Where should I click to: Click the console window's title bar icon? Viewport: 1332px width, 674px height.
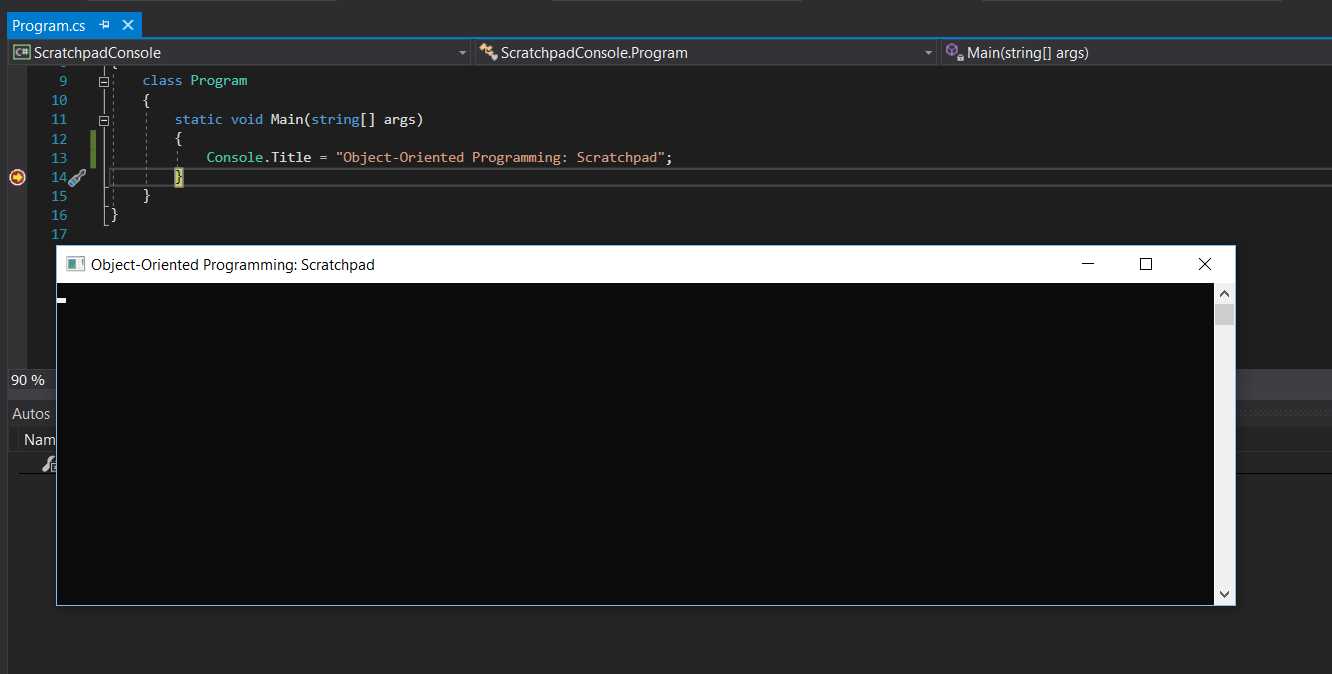pos(75,264)
